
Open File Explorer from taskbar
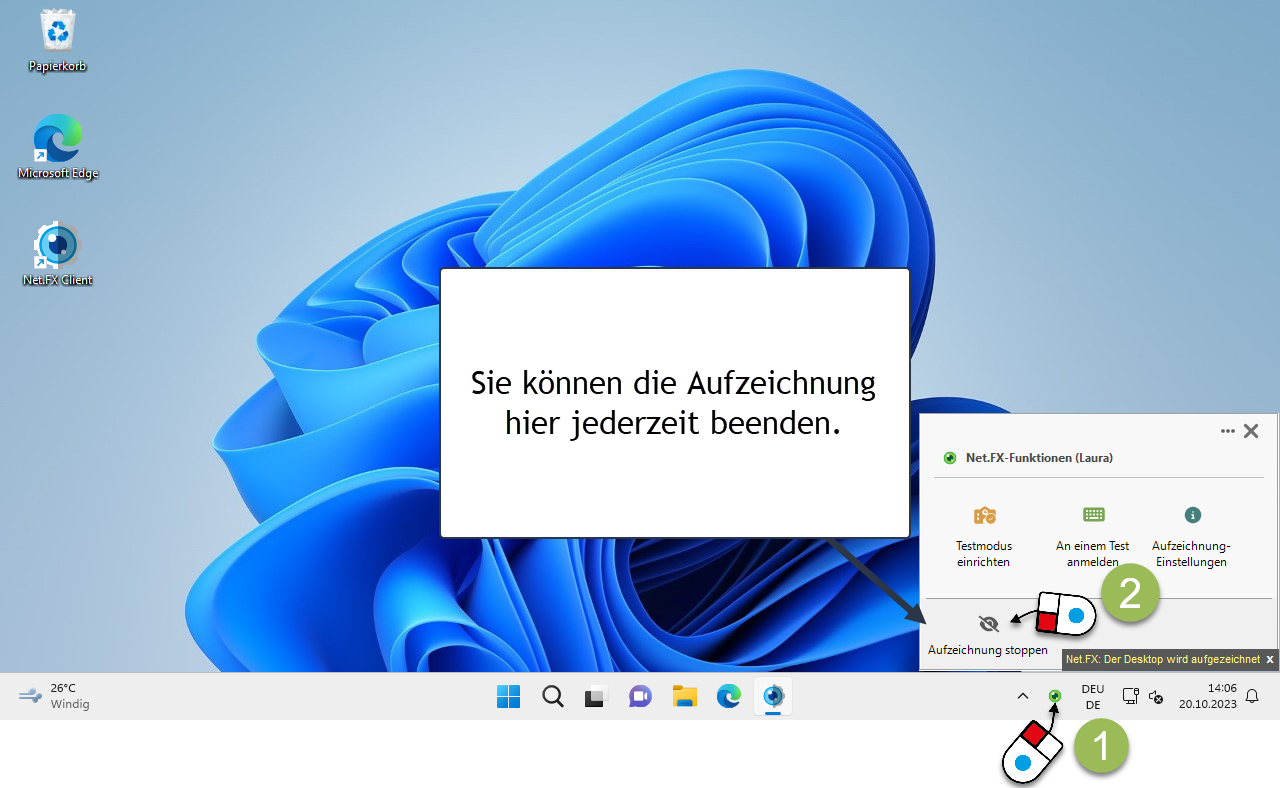coord(684,697)
